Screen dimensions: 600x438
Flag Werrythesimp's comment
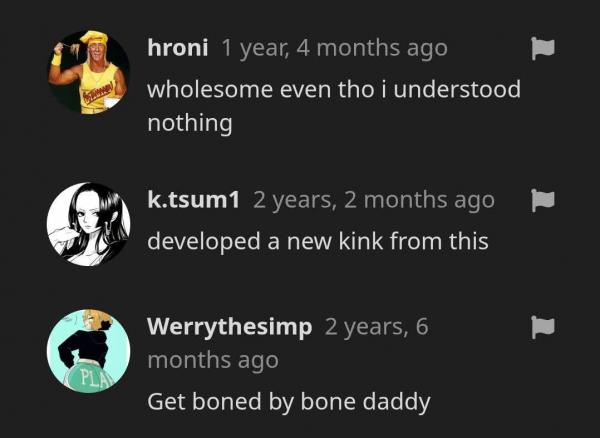(x=543, y=327)
